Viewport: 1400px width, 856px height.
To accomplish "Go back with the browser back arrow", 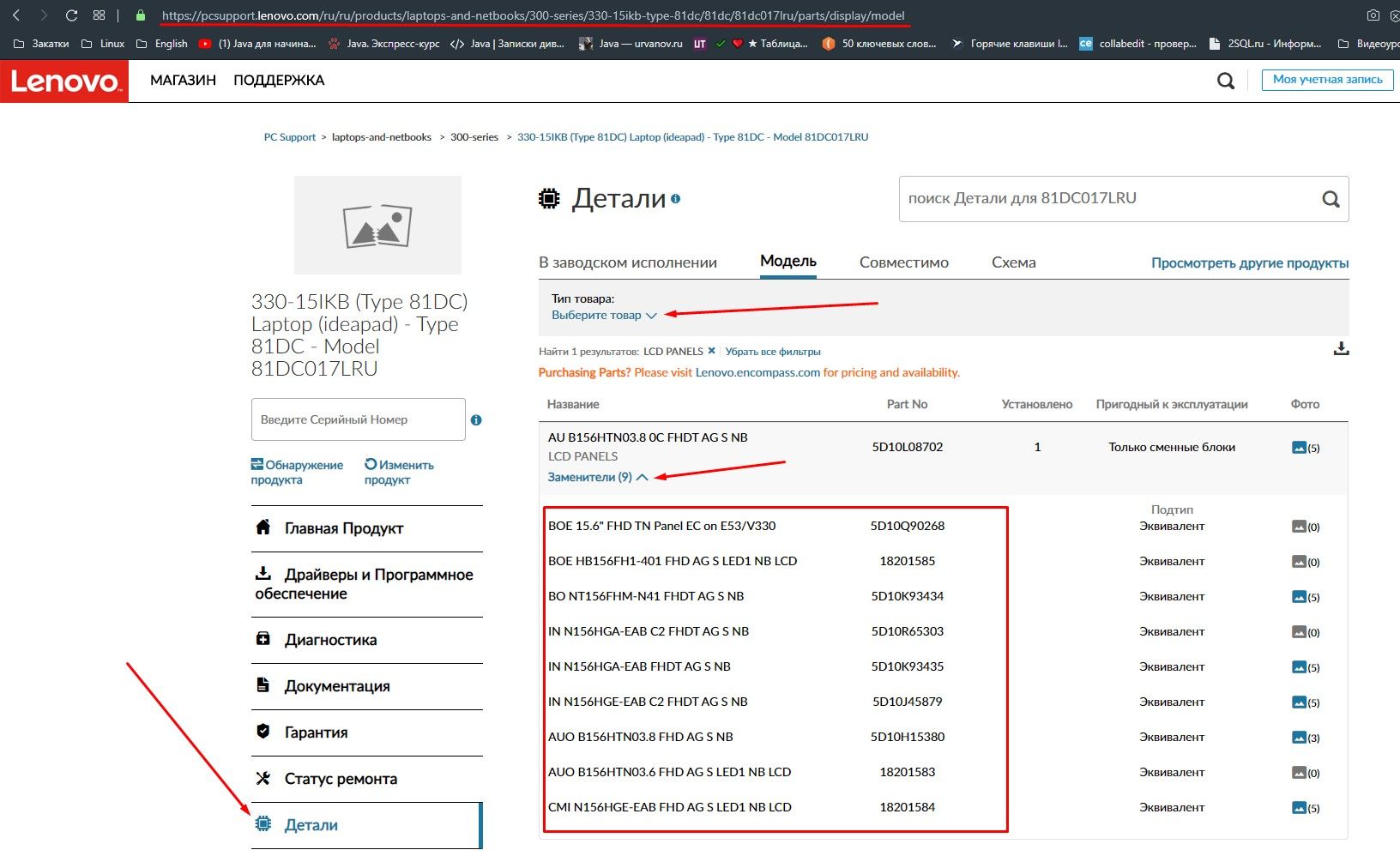I will [x=15, y=15].
